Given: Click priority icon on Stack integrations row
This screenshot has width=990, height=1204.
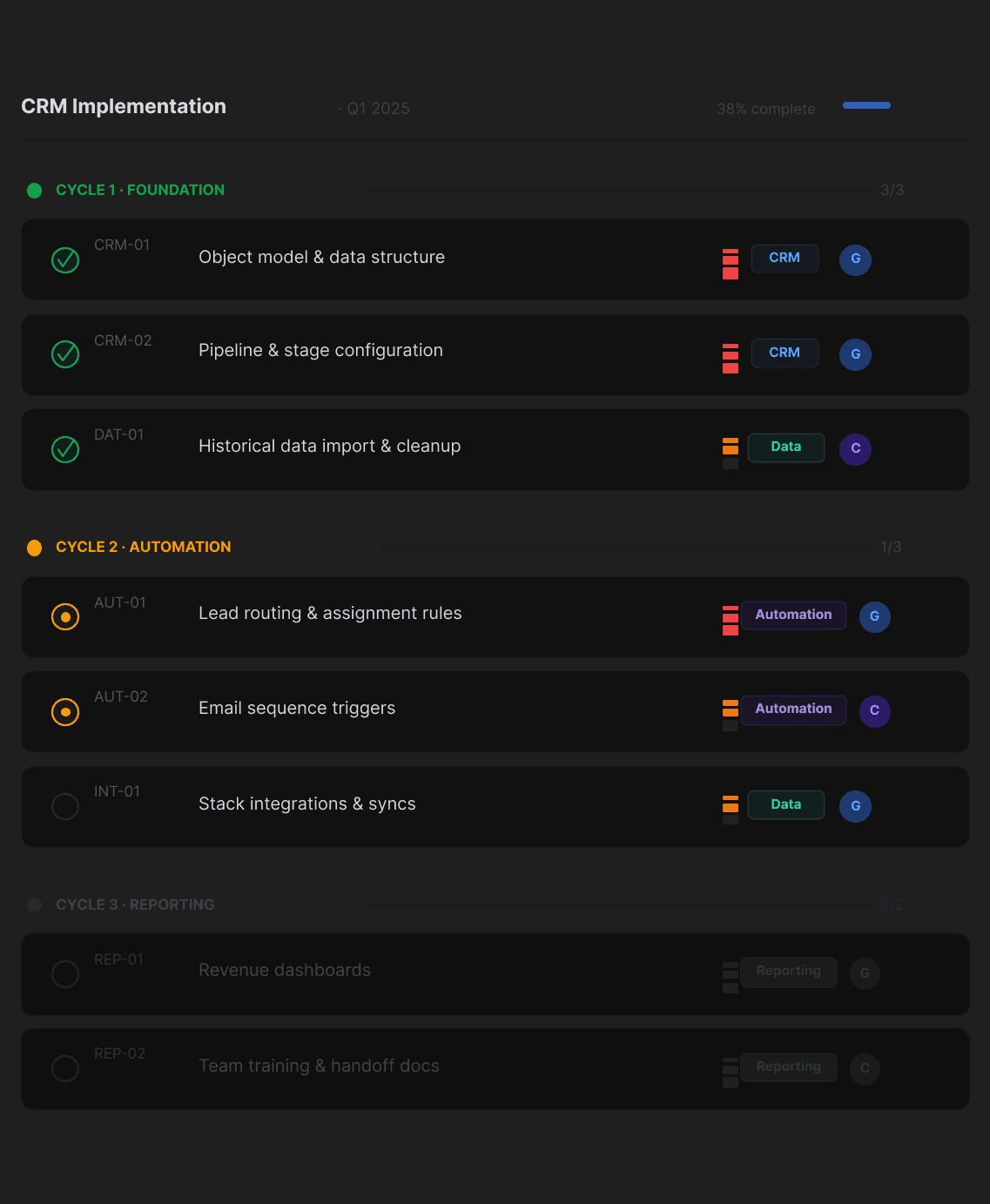Looking at the screenshot, I should click(731, 810).
